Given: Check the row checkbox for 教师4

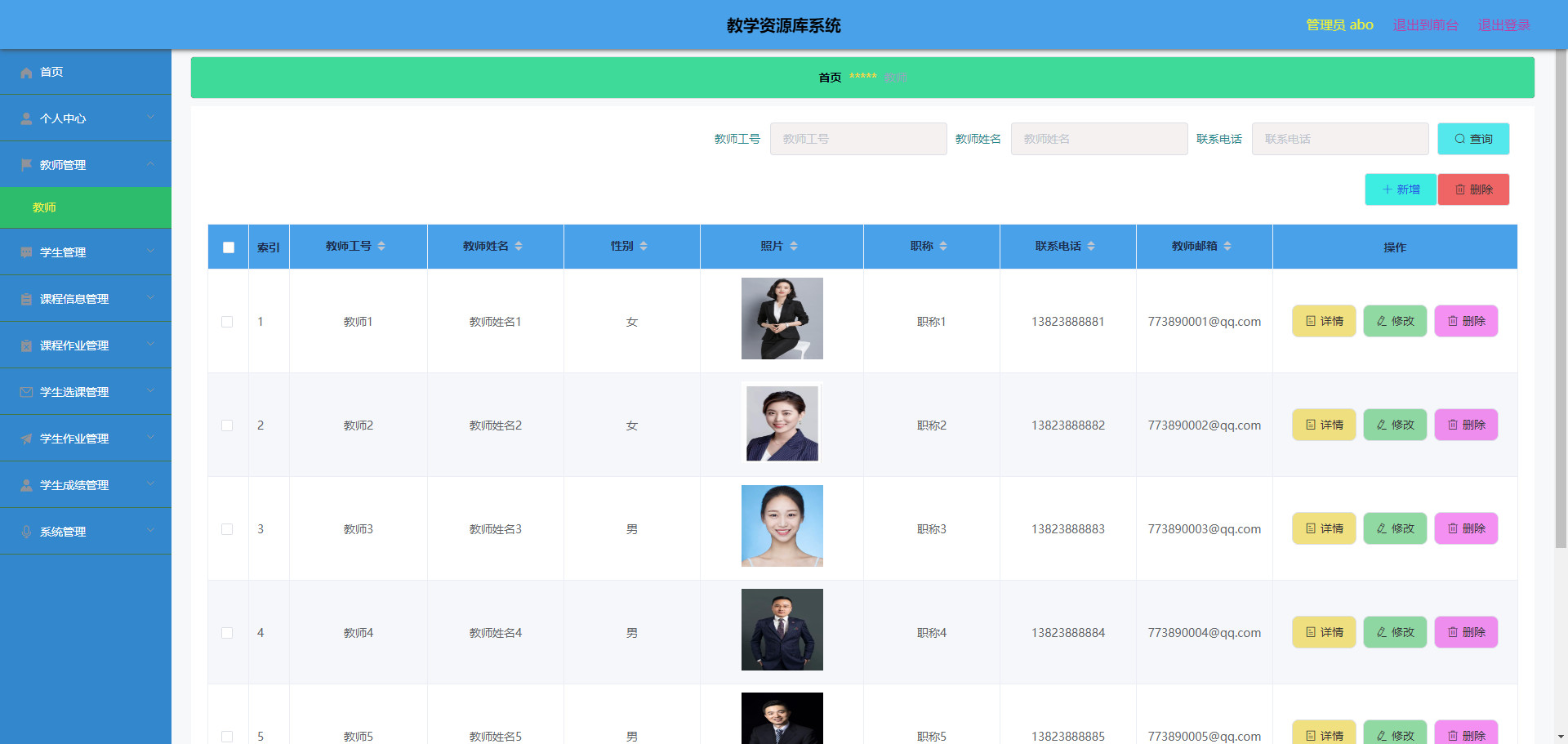Looking at the screenshot, I should tap(227, 633).
